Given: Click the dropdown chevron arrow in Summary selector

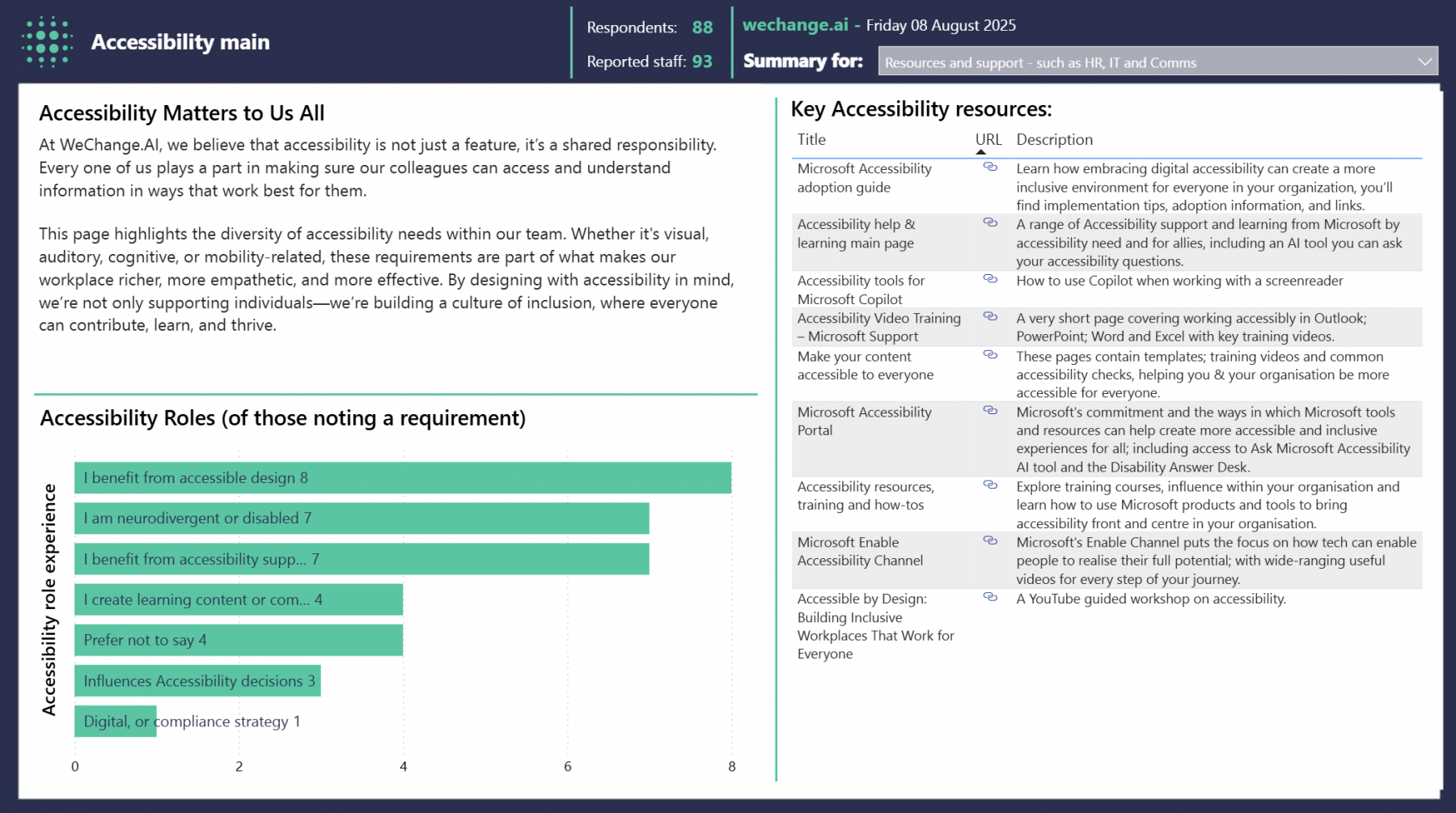Looking at the screenshot, I should (x=1424, y=62).
